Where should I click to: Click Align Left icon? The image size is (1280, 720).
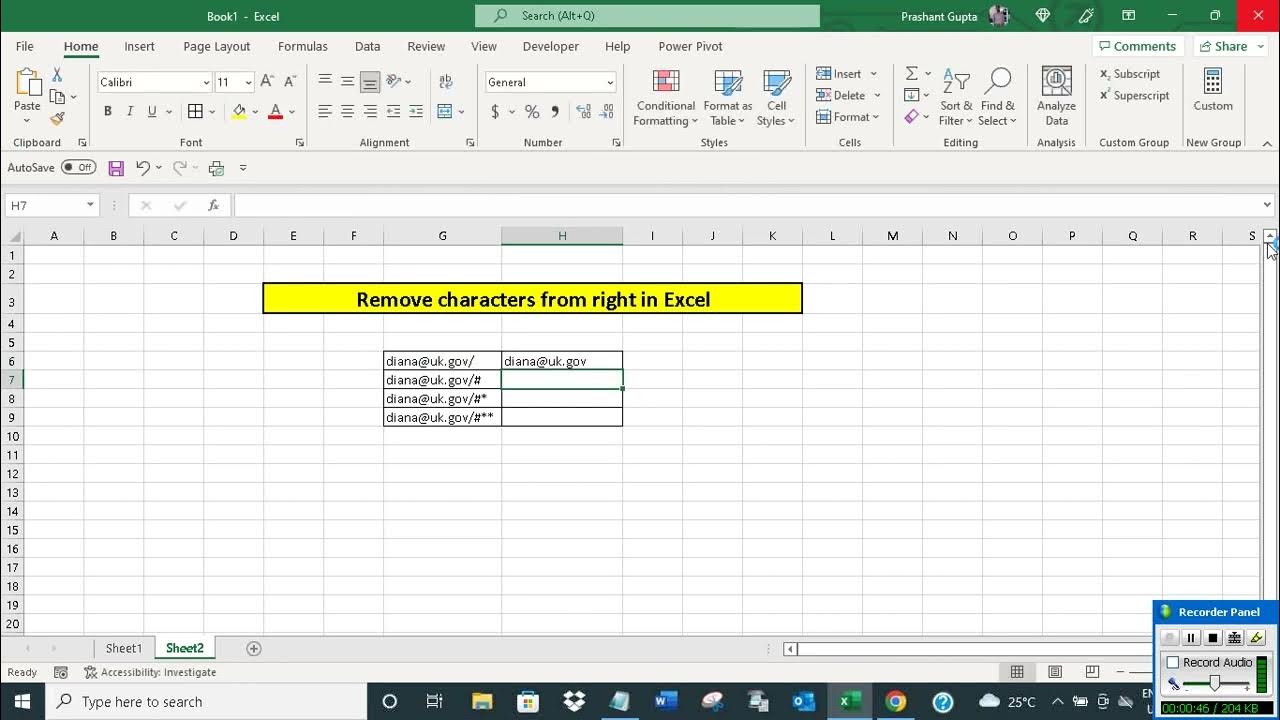tap(325, 112)
